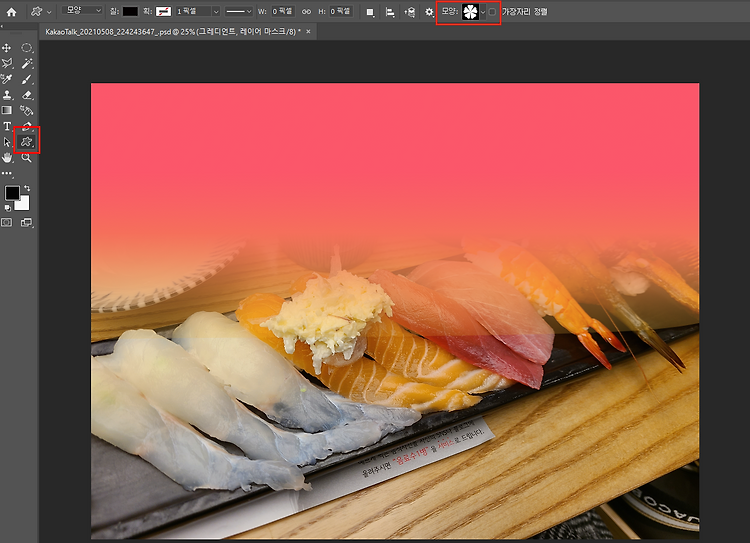Open path alignment options

pyautogui.click(x=390, y=12)
